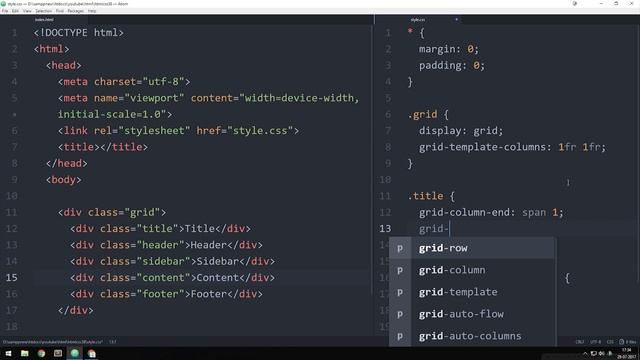Click CRLF line ending selector

tap(580, 342)
